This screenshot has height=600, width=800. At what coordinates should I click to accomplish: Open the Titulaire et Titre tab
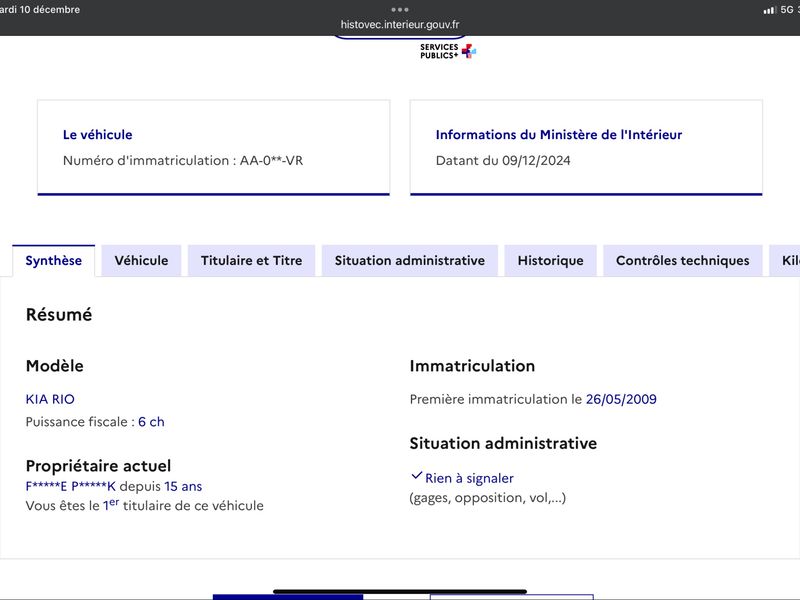tap(252, 261)
